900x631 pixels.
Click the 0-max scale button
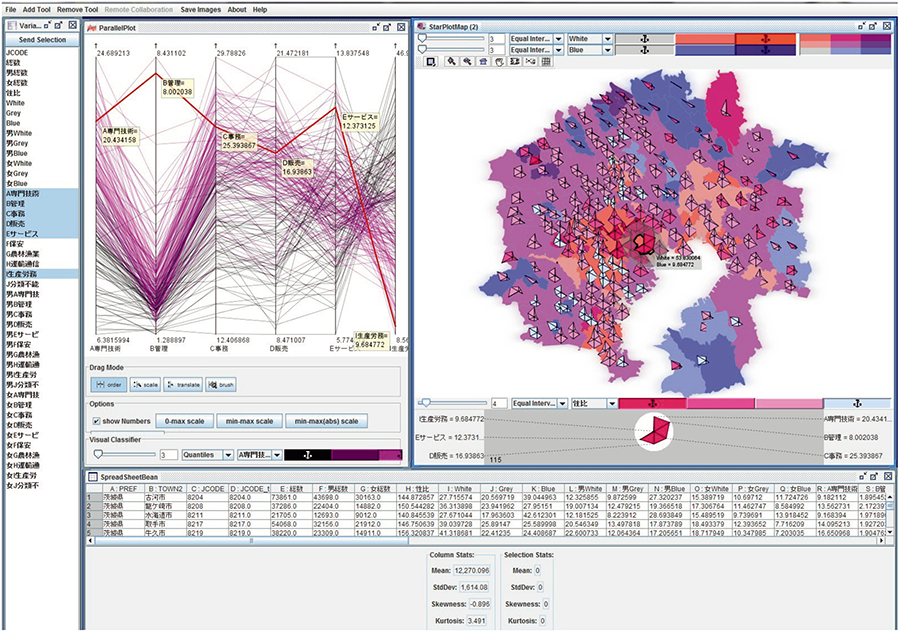[185, 421]
